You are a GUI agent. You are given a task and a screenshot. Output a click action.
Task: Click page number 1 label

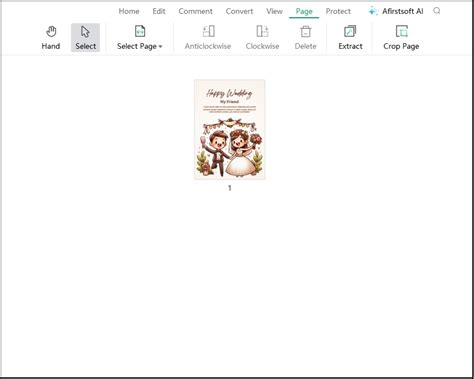point(230,188)
